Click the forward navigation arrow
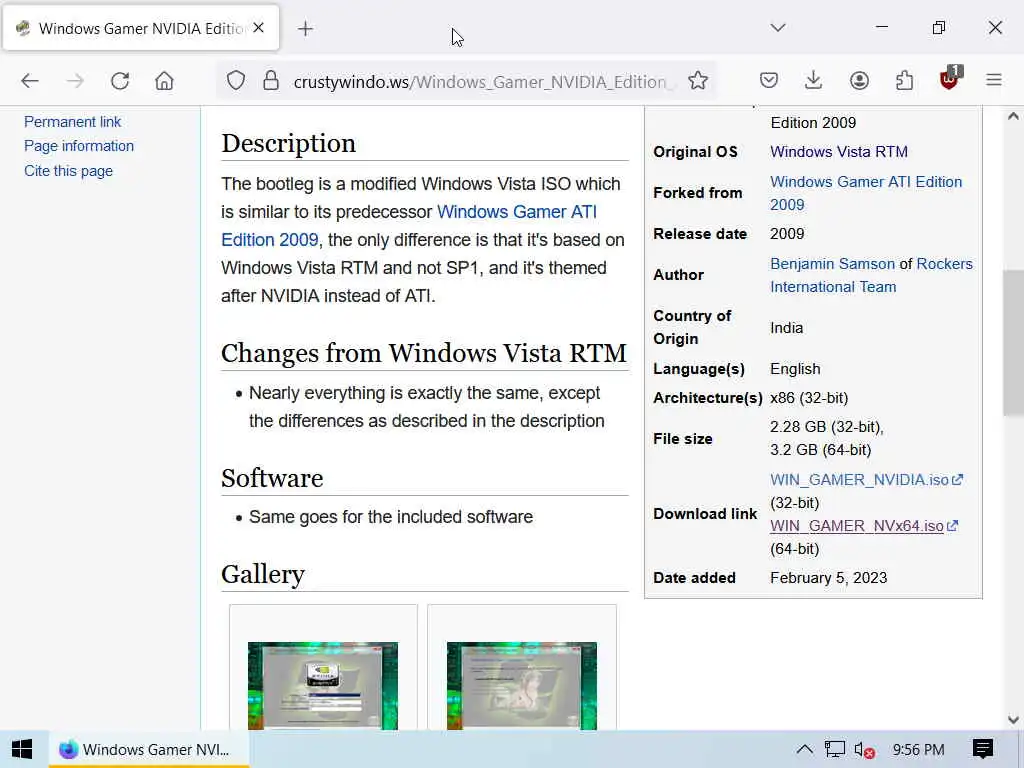The width and height of the screenshot is (1024, 768). [x=75, y=81]
